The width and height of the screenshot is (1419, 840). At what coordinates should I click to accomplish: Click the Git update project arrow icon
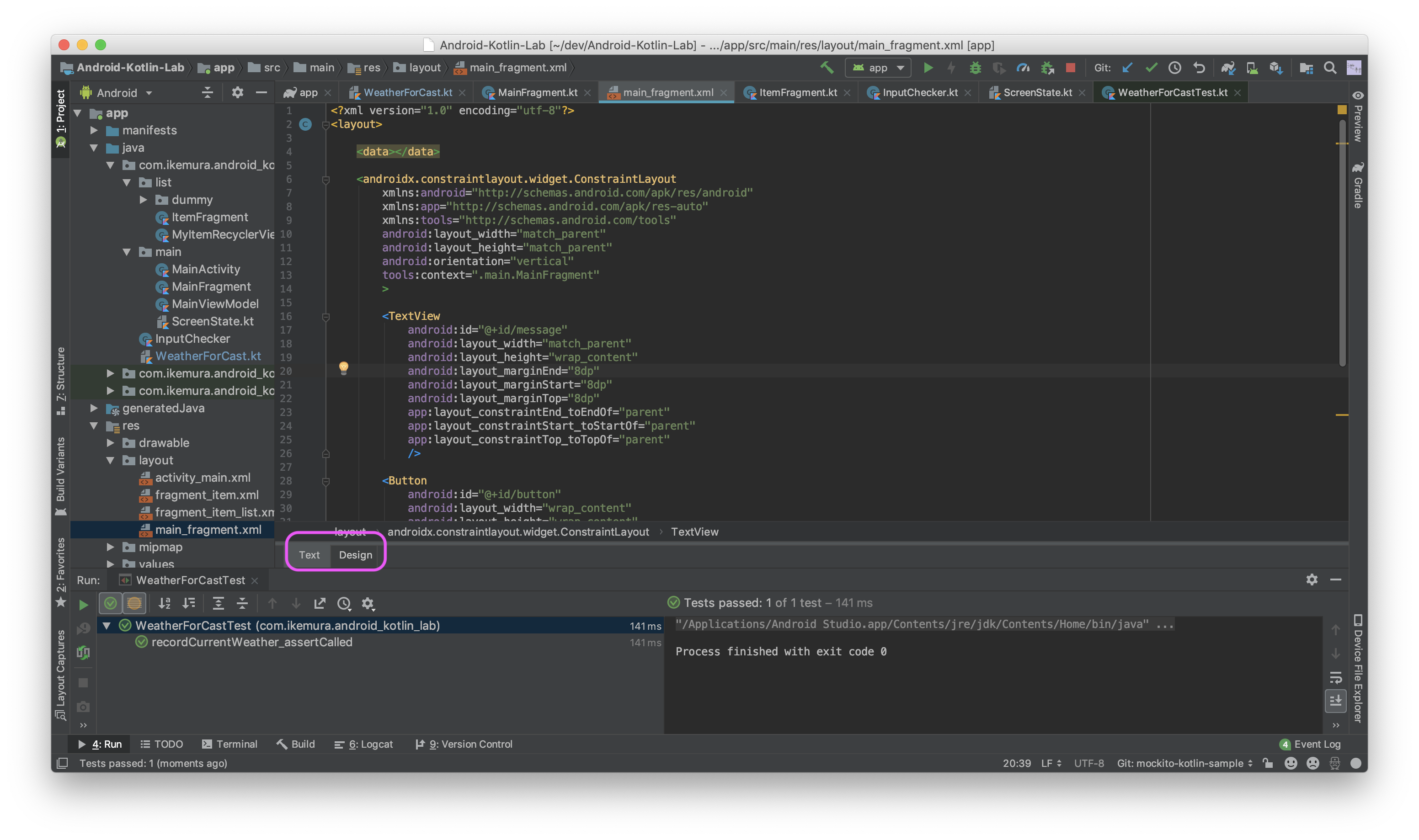[x=1127, y=68]
